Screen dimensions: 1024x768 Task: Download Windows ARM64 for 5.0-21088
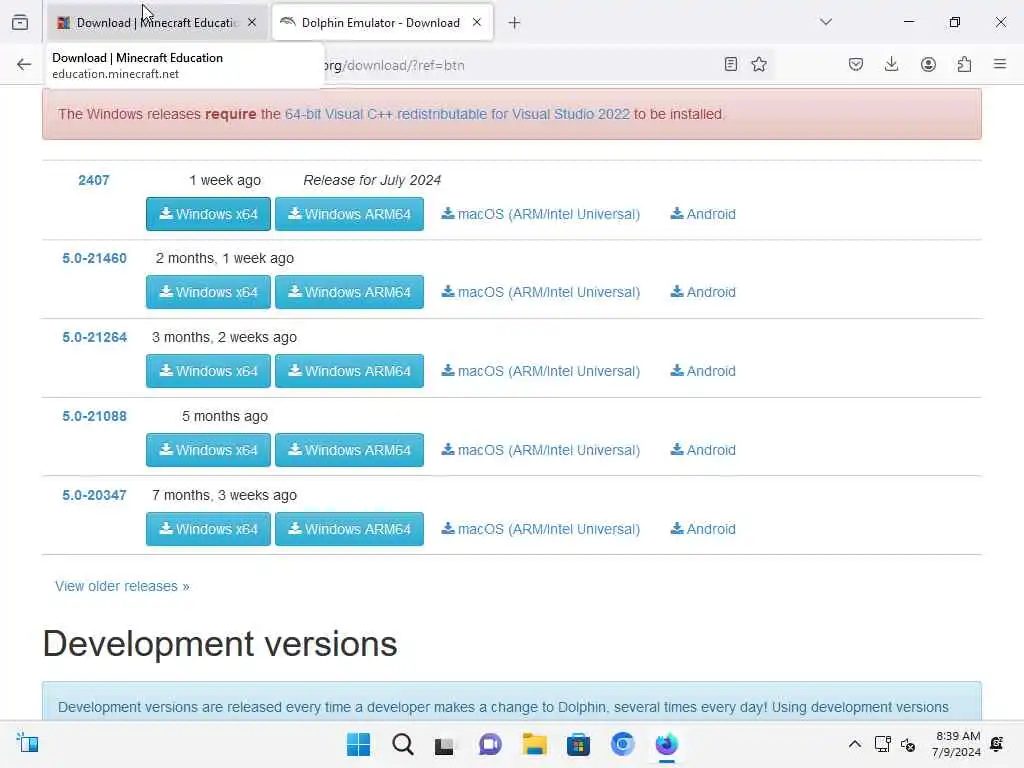click(x=349, y=450)
